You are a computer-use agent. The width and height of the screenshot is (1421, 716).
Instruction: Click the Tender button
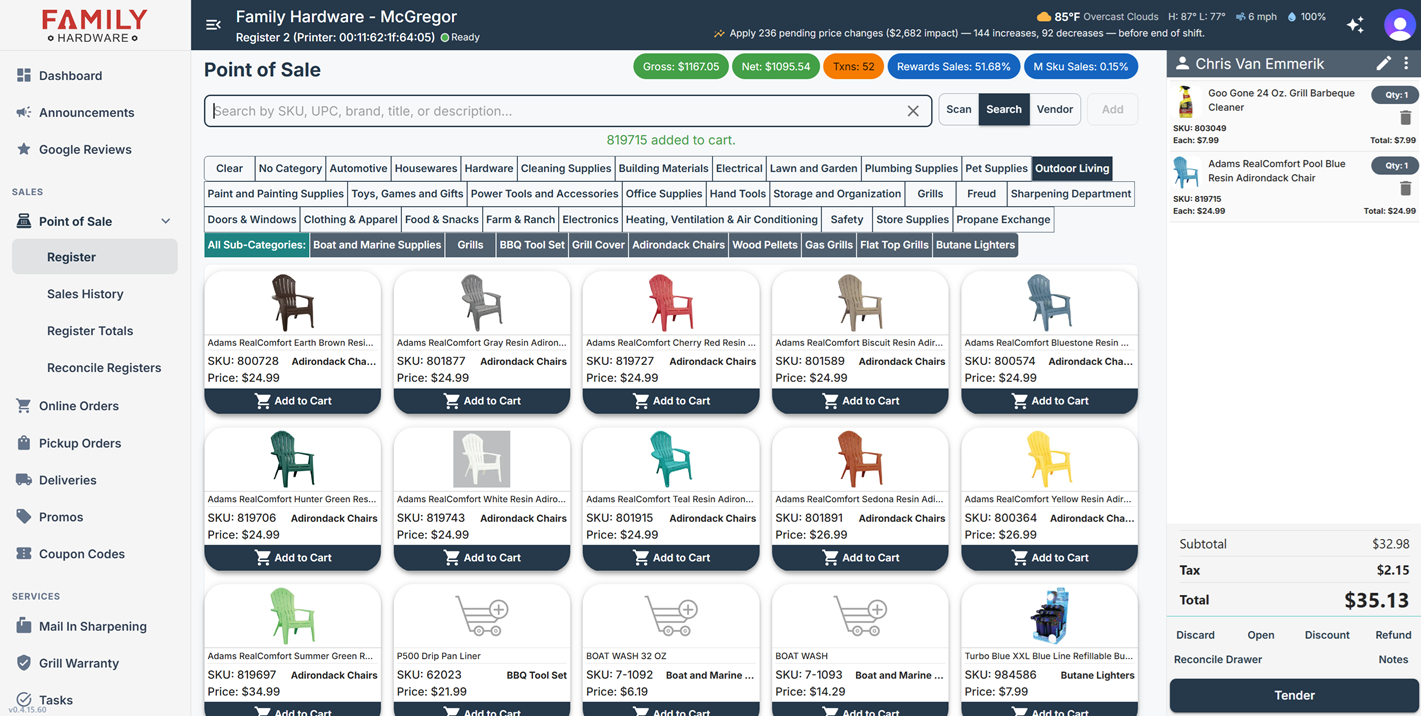(x=1294, y=695)
